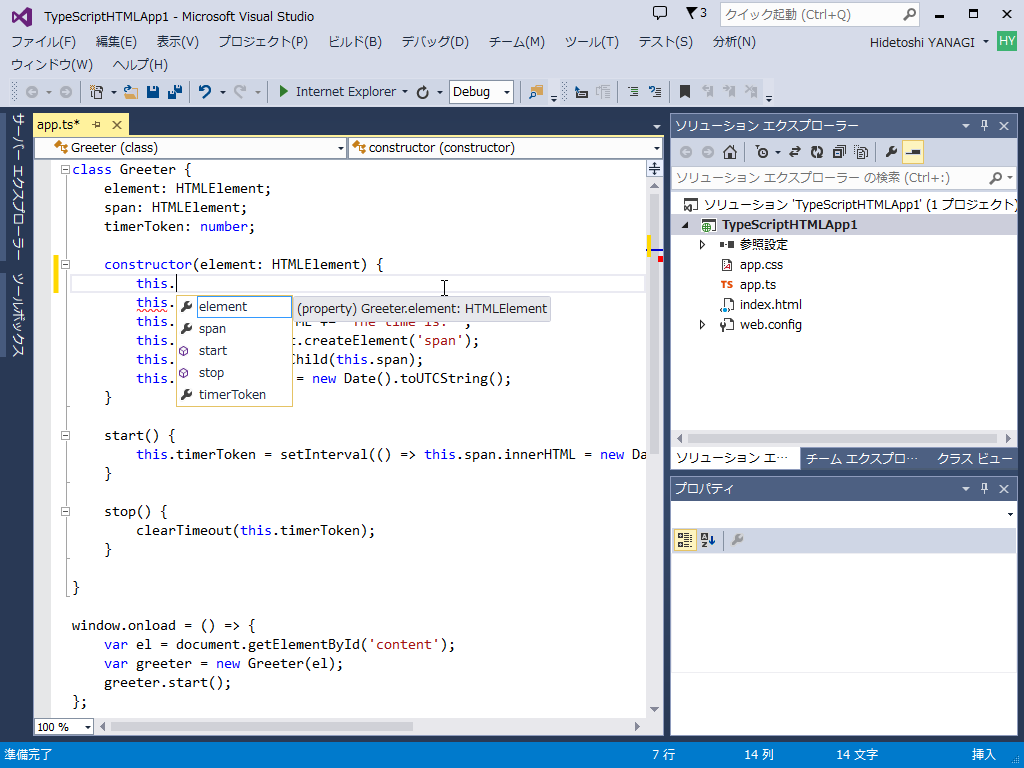Click the Refresh icon in Solution Explorer
This screenshot has height=768, width=1024.
[817, 152]
